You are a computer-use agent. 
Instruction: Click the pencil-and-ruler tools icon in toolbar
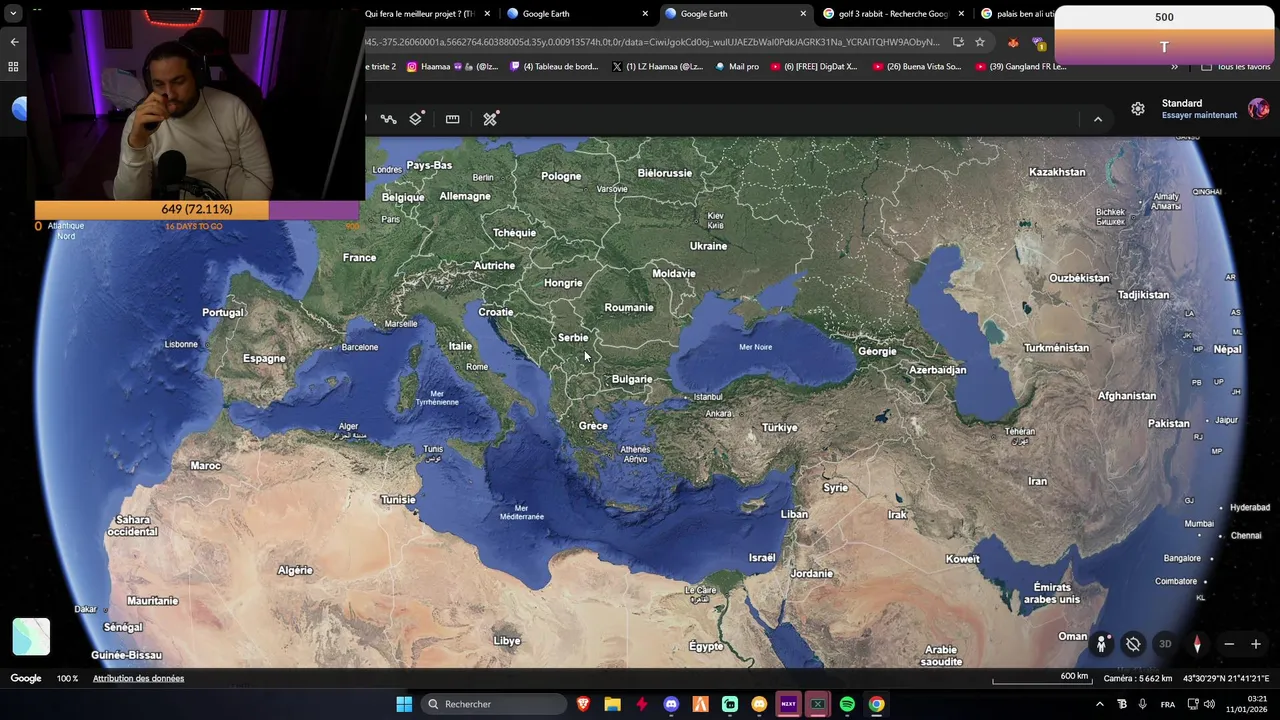490,119
